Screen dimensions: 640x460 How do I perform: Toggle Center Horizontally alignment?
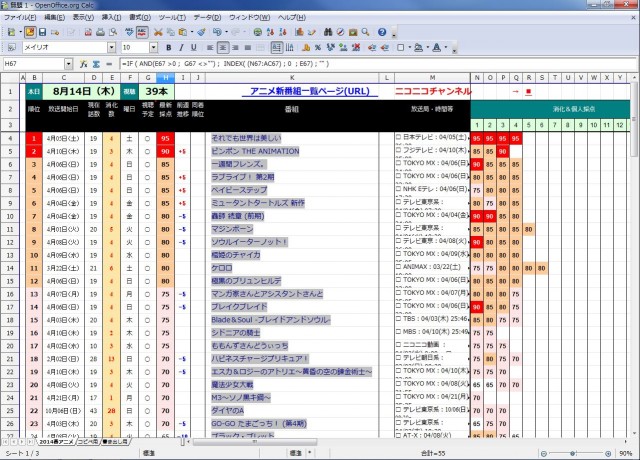pos(223,48)
